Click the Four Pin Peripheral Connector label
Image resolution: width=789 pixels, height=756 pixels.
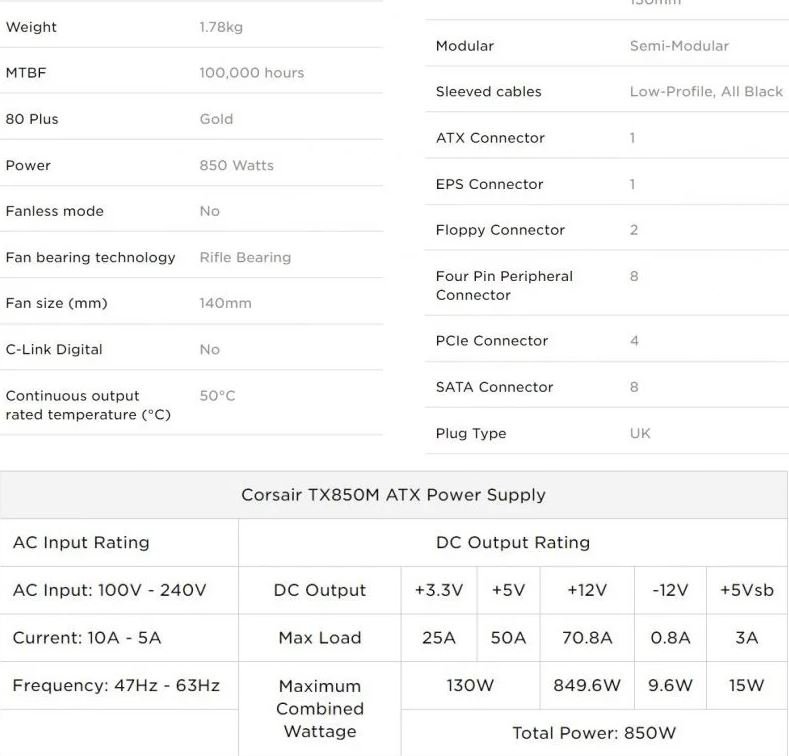(504, 286)
